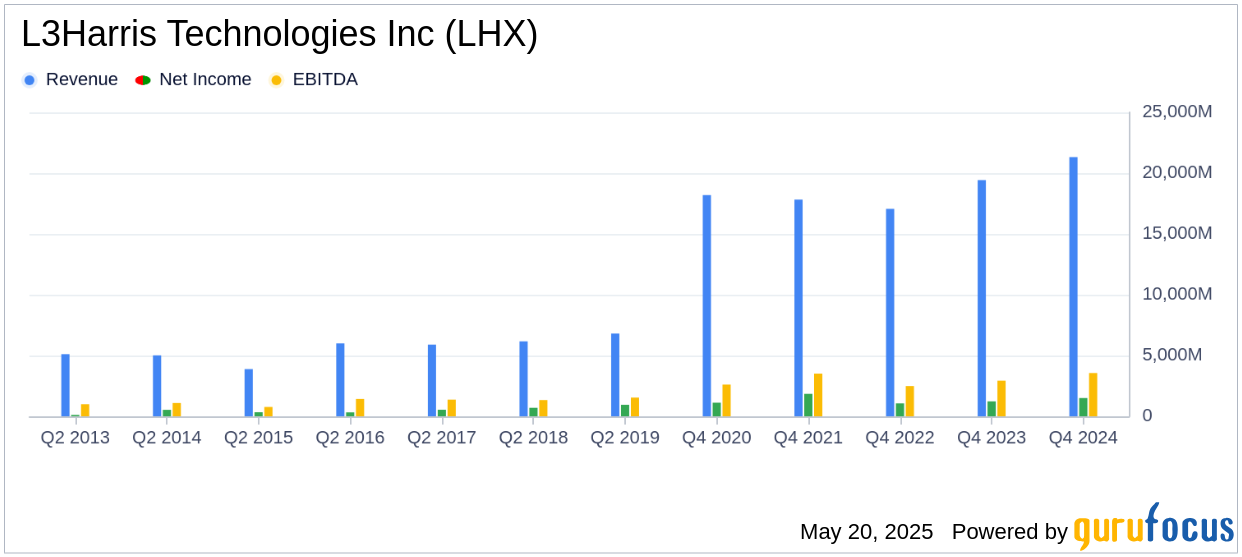
Task: Click the Q2 2016 x-axis label
Action: coord(350,438)
